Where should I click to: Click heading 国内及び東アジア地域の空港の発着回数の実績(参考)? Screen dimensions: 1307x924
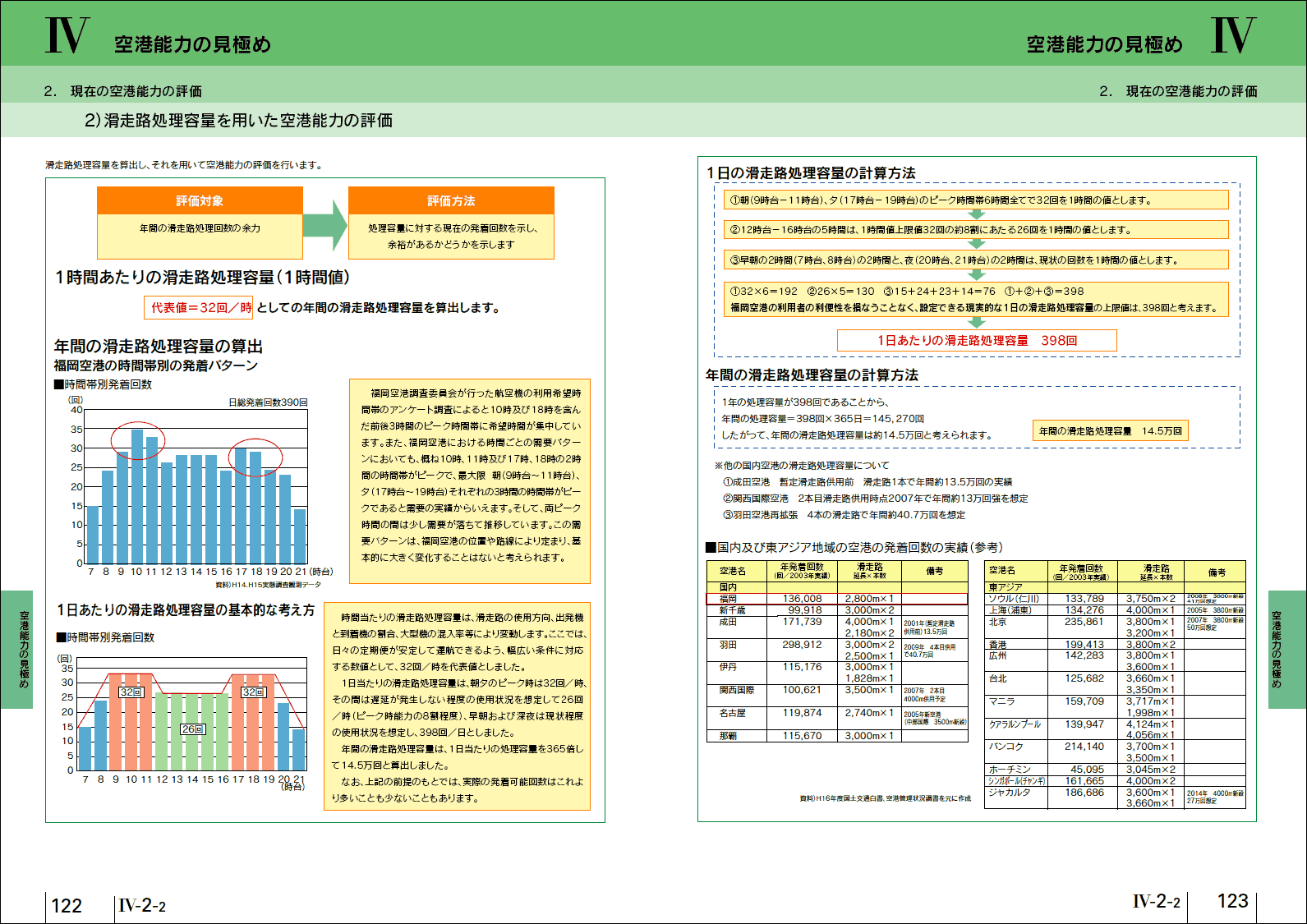pyautogui.click(x=854, y=548)
